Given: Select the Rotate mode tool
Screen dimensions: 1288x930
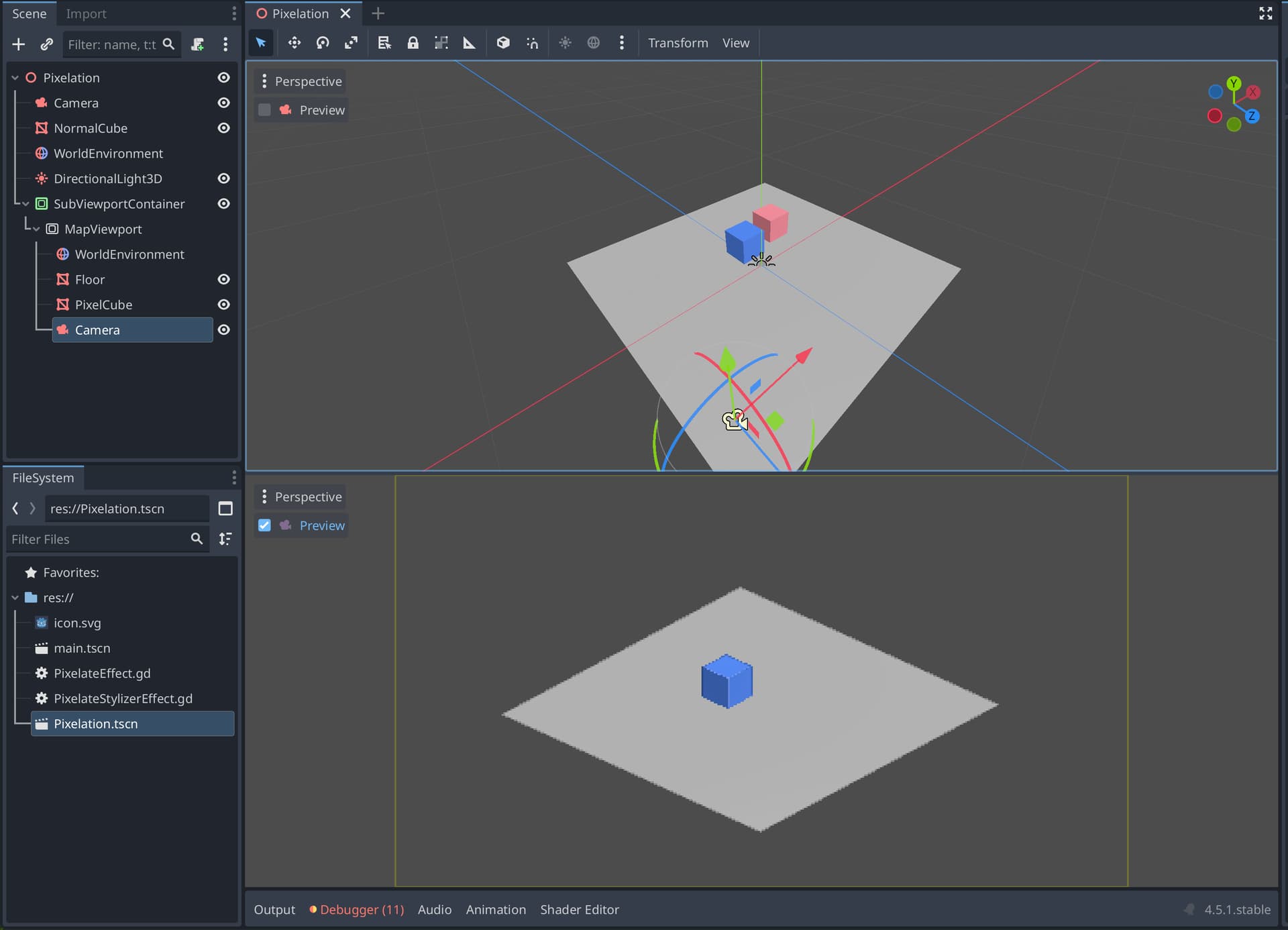Looking at the screenshot, I should pyautogui.click(x=323, y=43).
